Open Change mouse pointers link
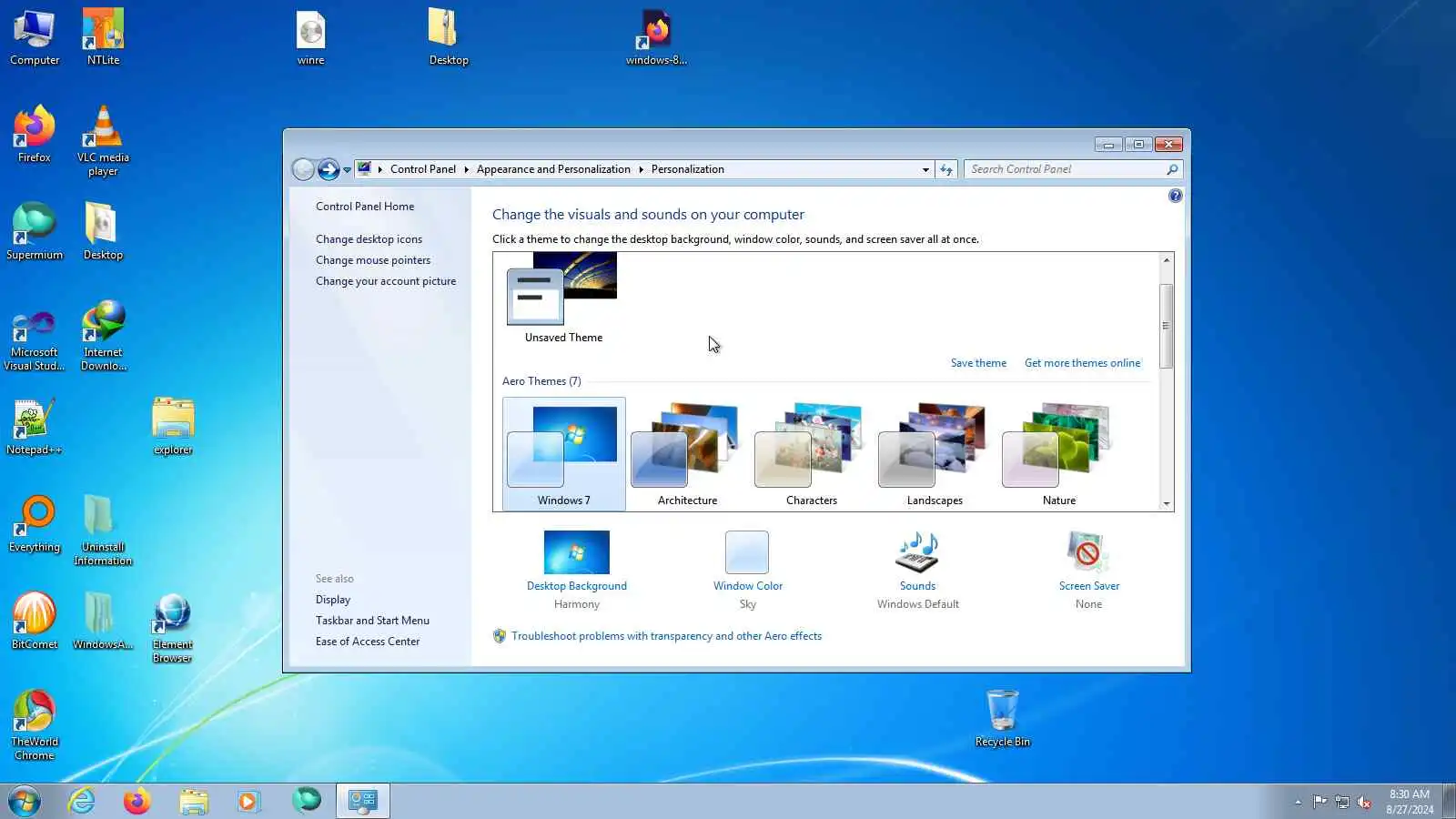The width and height of the screenshot is (1456, 819). [373, 260]
